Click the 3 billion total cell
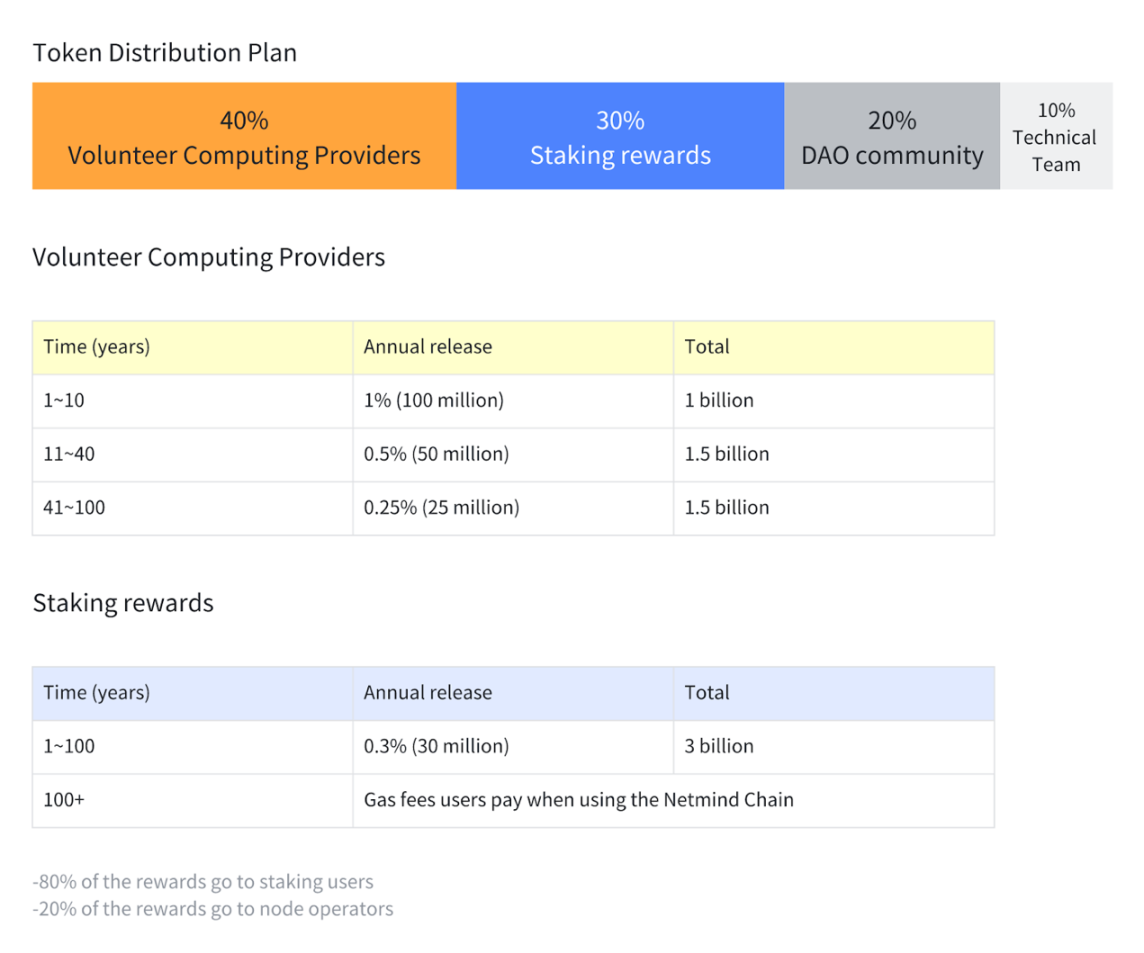The image size is (1144, 953). click(x=834, y=746)
